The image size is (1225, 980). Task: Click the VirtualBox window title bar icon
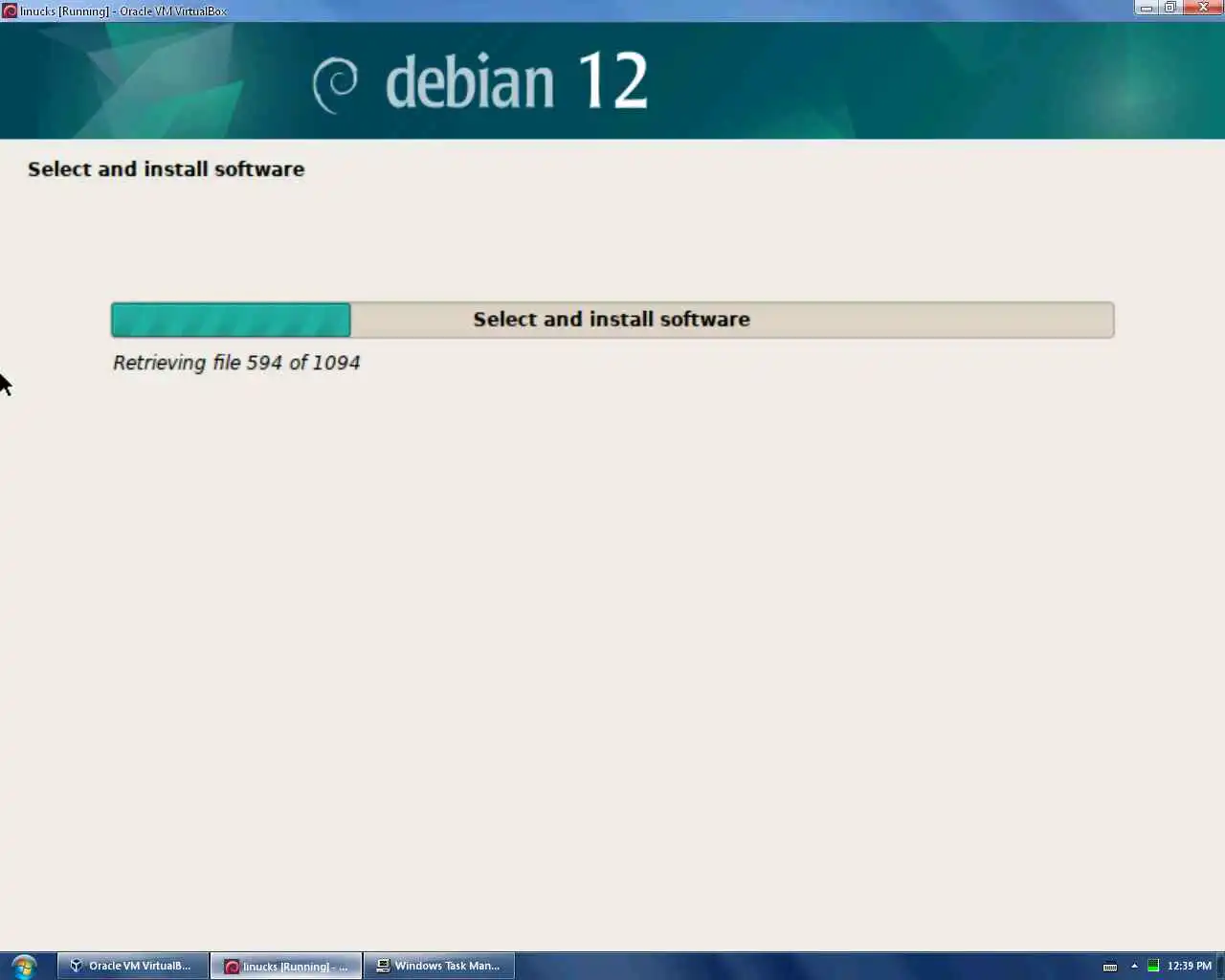pyautogui.click(x=10, y=11)
